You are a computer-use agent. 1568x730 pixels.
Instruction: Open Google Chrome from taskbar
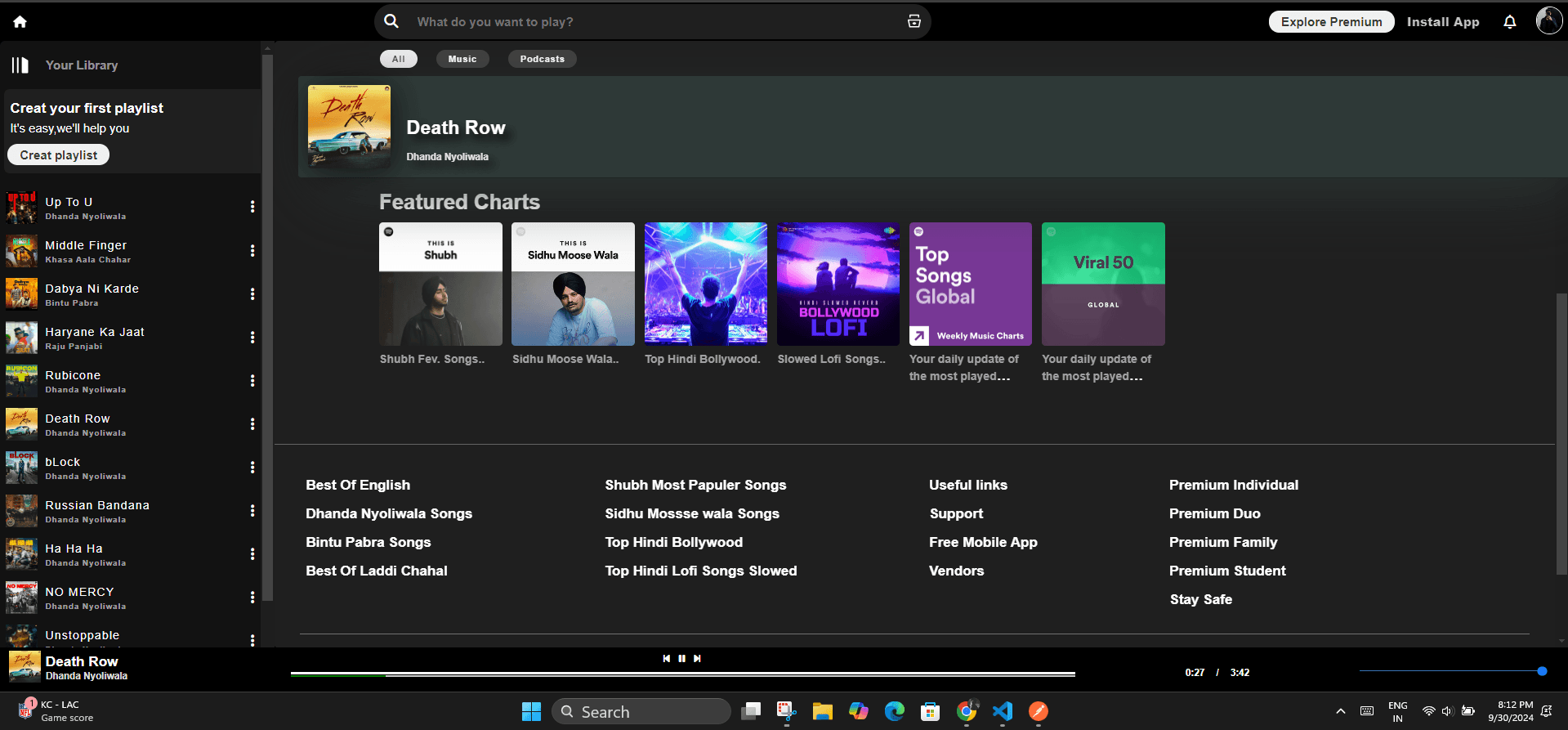(x=967, y=711)
